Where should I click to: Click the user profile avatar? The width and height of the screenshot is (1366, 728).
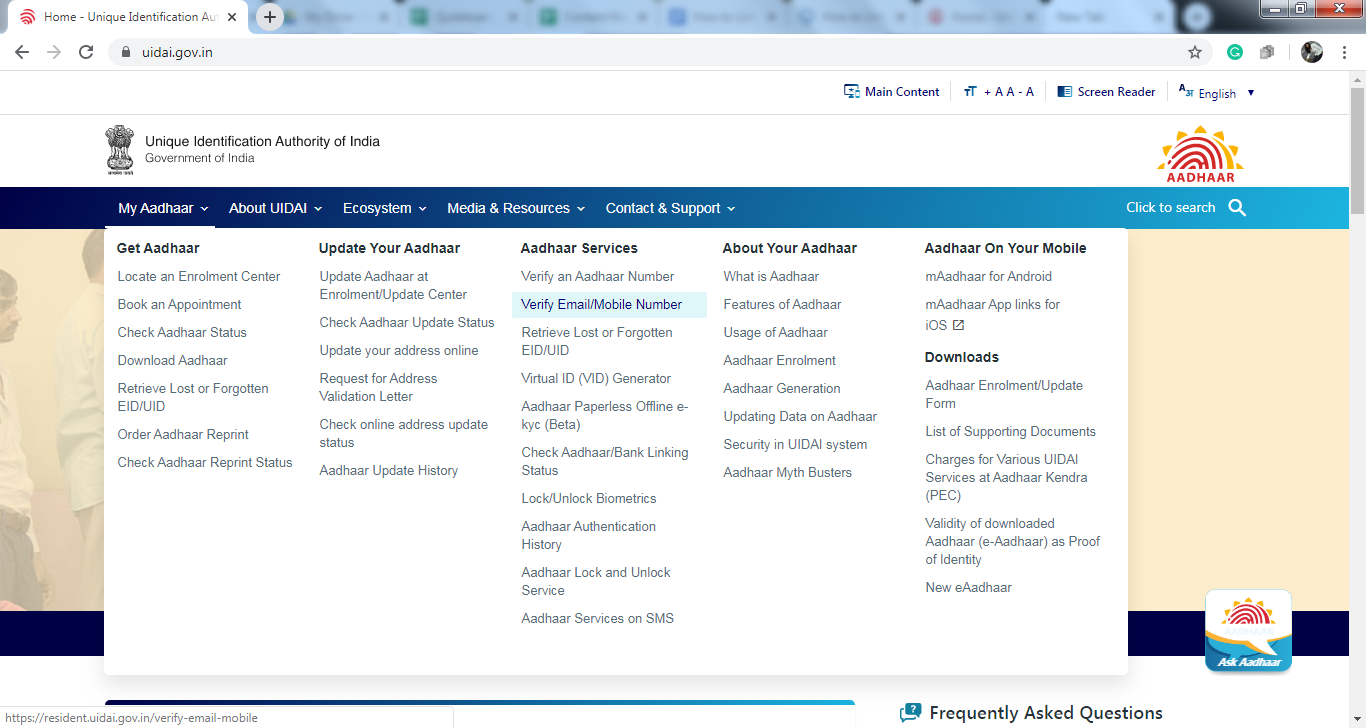tap(1312, 52)
